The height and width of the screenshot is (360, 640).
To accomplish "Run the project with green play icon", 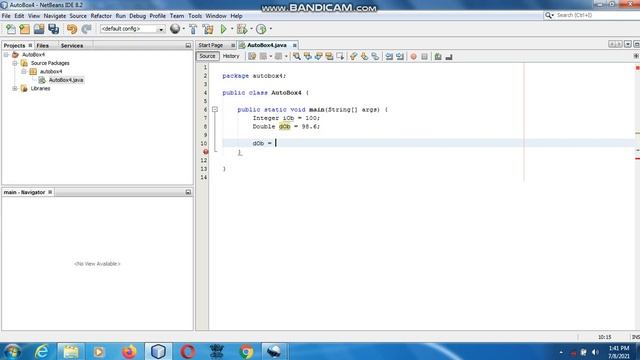I will tap(223, 29).
